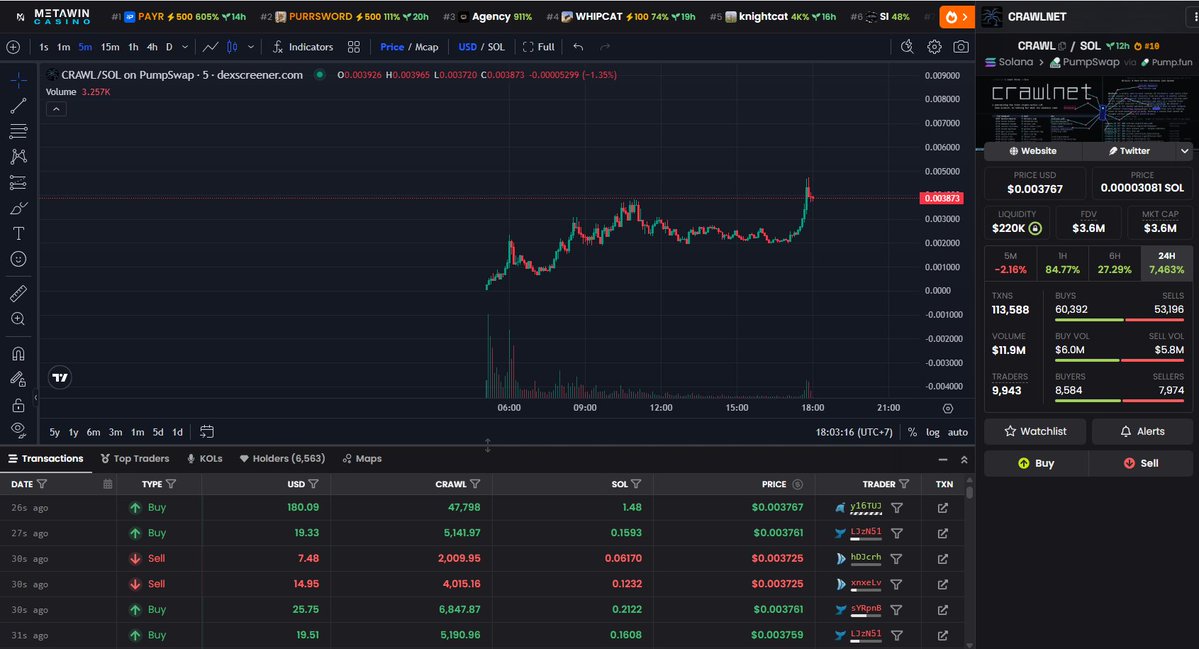Open the chart layout grid selector

tap(353, 47)
